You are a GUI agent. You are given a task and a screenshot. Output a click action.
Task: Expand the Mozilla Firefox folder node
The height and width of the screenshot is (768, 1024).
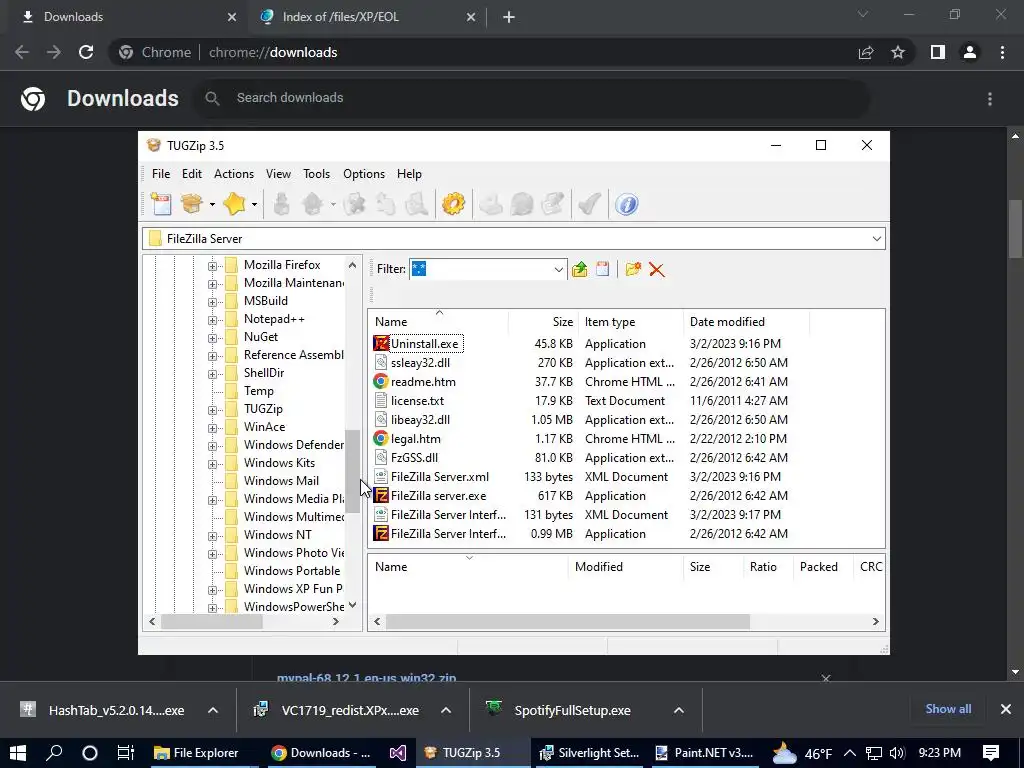pos(212,266)
